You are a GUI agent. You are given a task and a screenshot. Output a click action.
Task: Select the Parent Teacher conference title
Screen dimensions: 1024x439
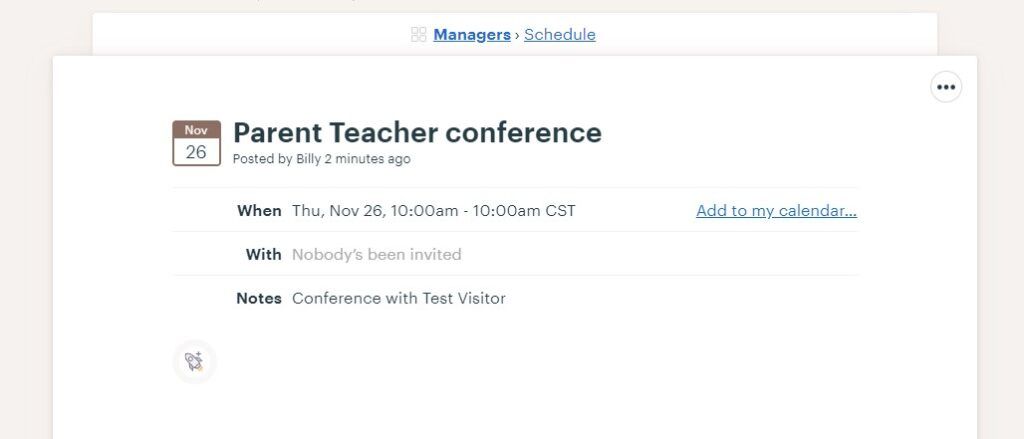tap(417, 133)
